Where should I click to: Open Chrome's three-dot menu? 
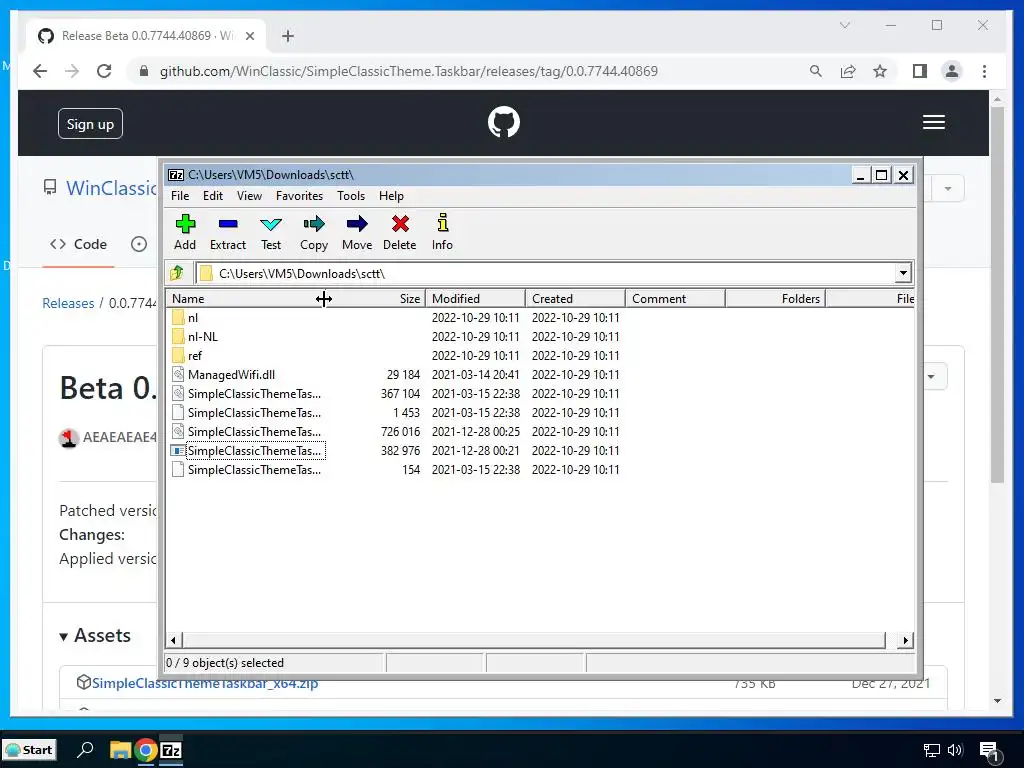tap(984, 71)
